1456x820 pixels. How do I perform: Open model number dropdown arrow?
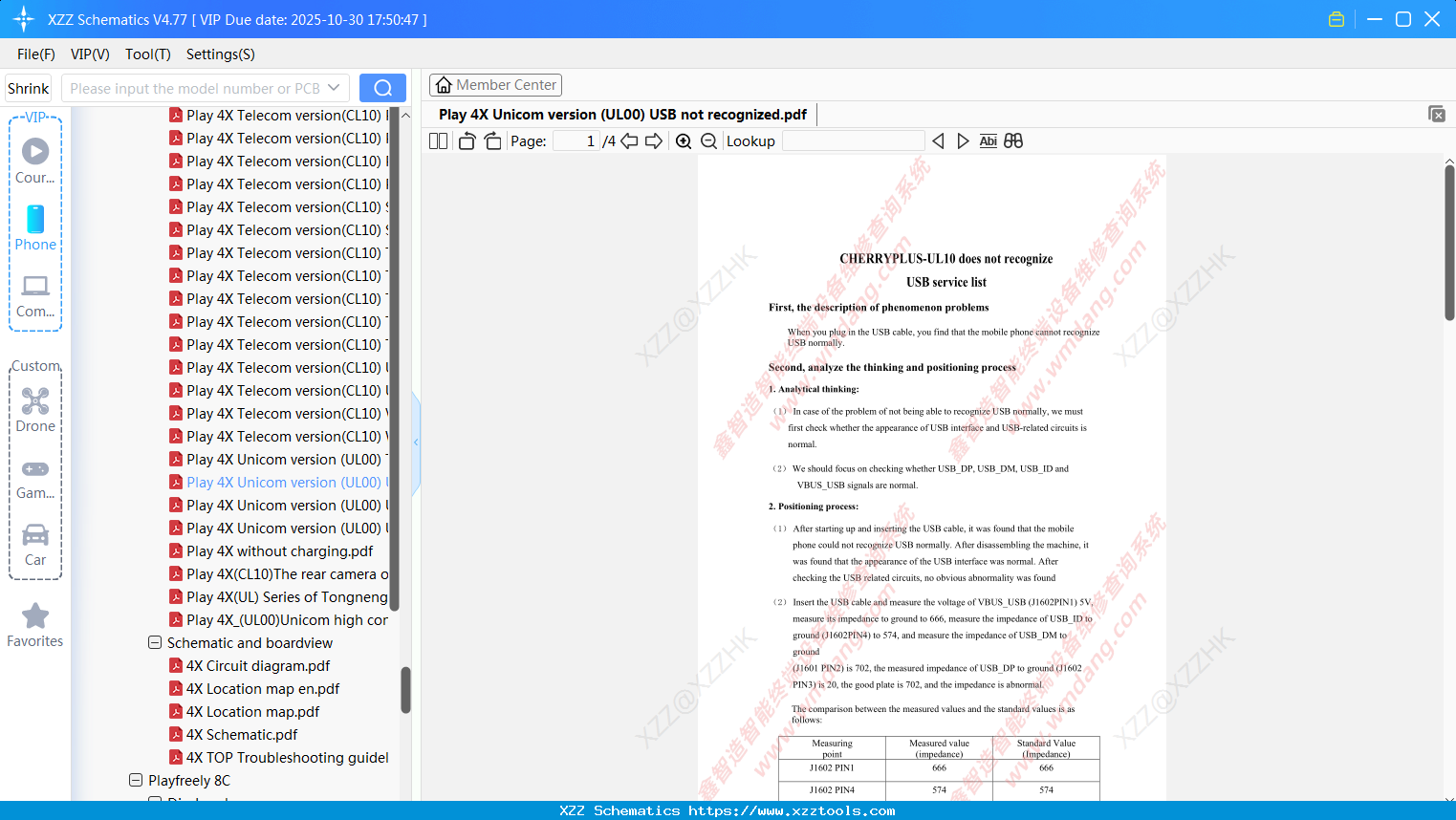tap(334, 88)
